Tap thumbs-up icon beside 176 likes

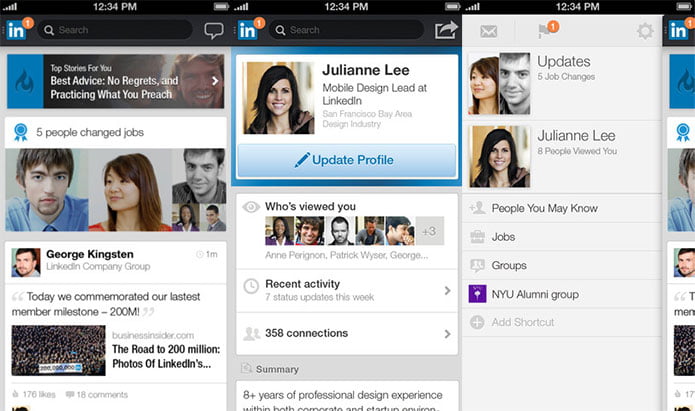pyautogui.click(x=16, y=394)
